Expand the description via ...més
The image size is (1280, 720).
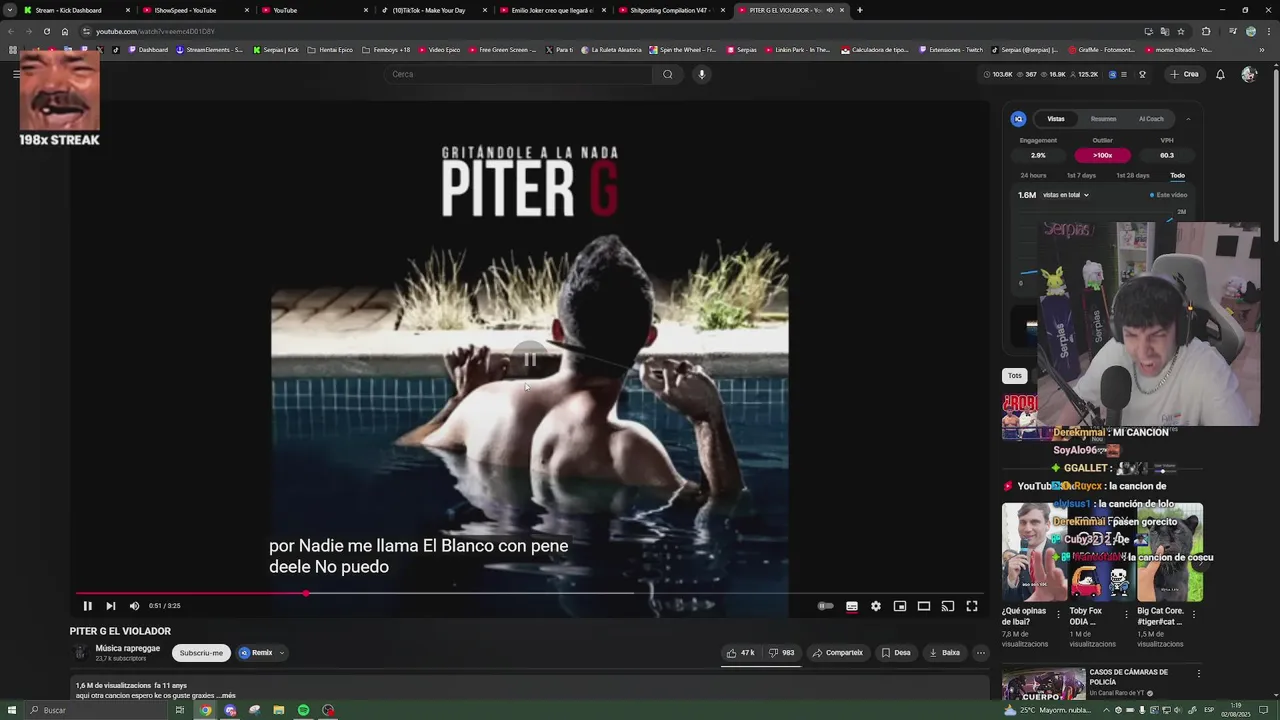pos(226,696)
